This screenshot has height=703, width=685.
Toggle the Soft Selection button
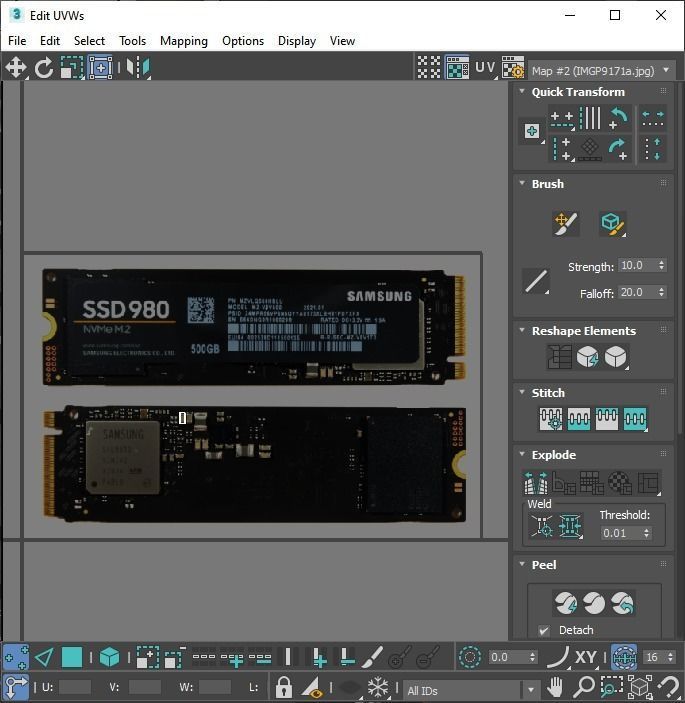coord(470,657)
